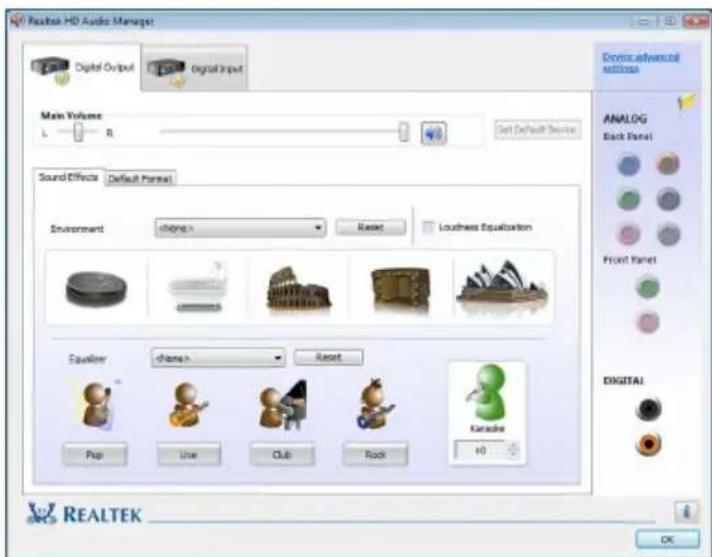This screenshot has height=557, width=712.
Task: Click the pink back panel jack
Action: pos(629,234)
